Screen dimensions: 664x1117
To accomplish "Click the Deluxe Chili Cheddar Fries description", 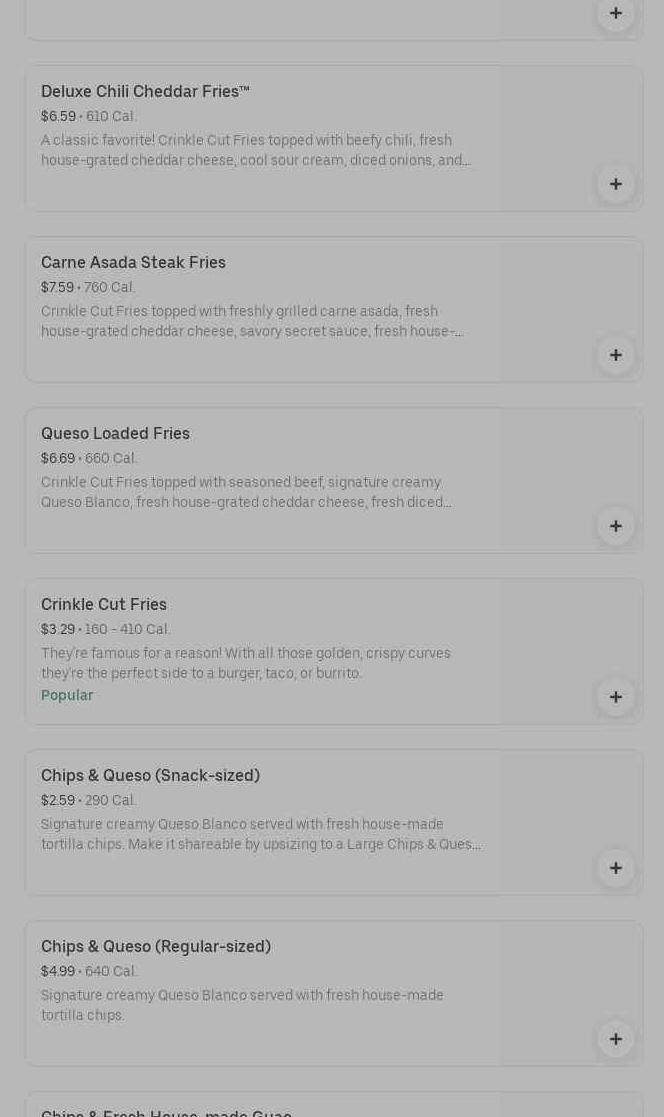I will click(255, 151).
